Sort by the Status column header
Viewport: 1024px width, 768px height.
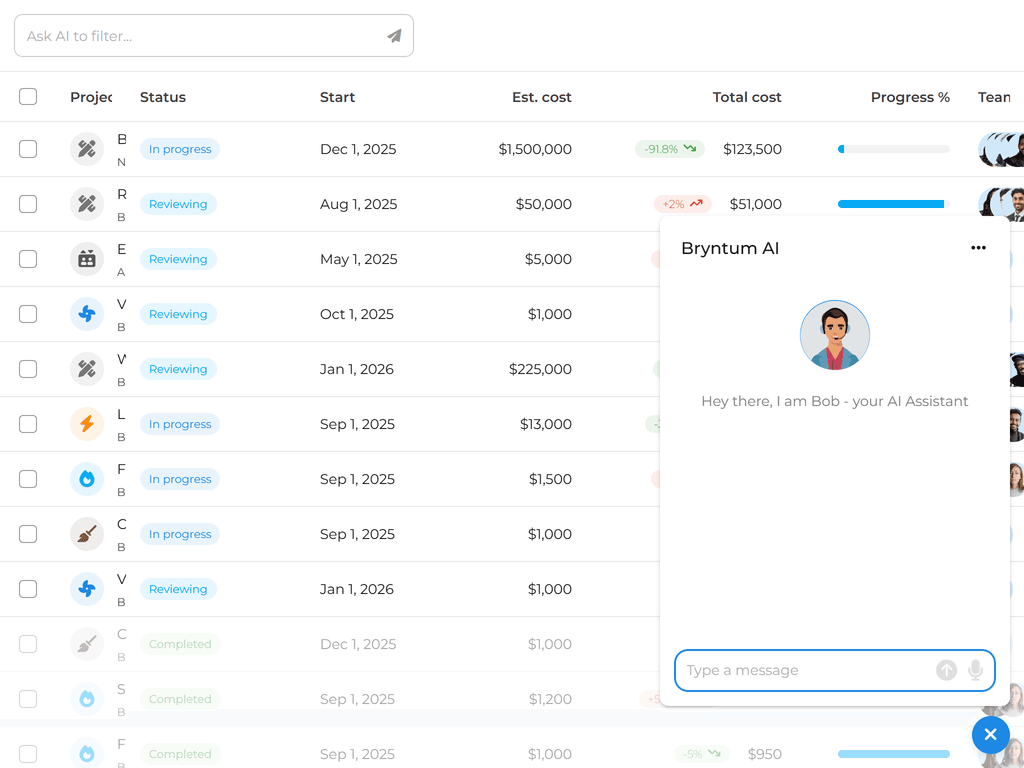pyautogui.click(x=160, y=97)
